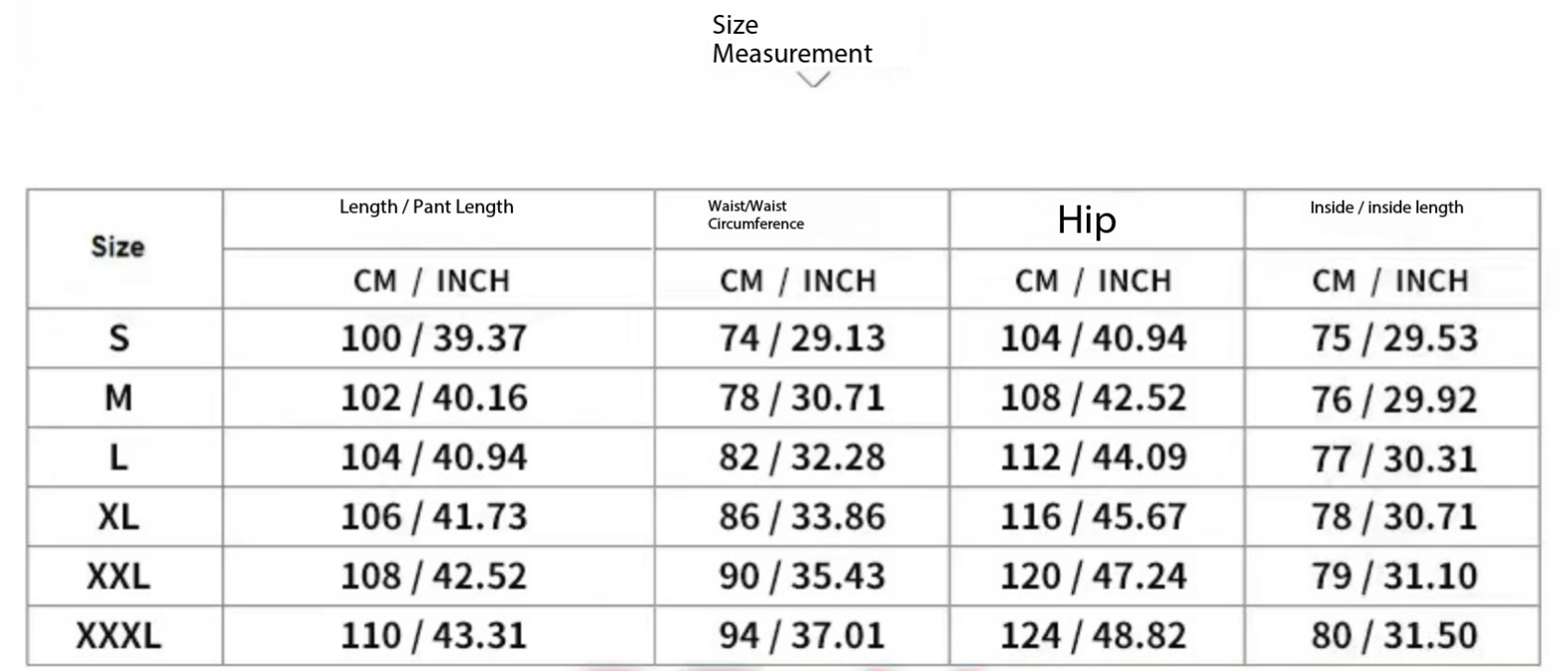Screen dimensions: 1568x671
Task: Click the XXXL size row label
Action: pos(118,635)
